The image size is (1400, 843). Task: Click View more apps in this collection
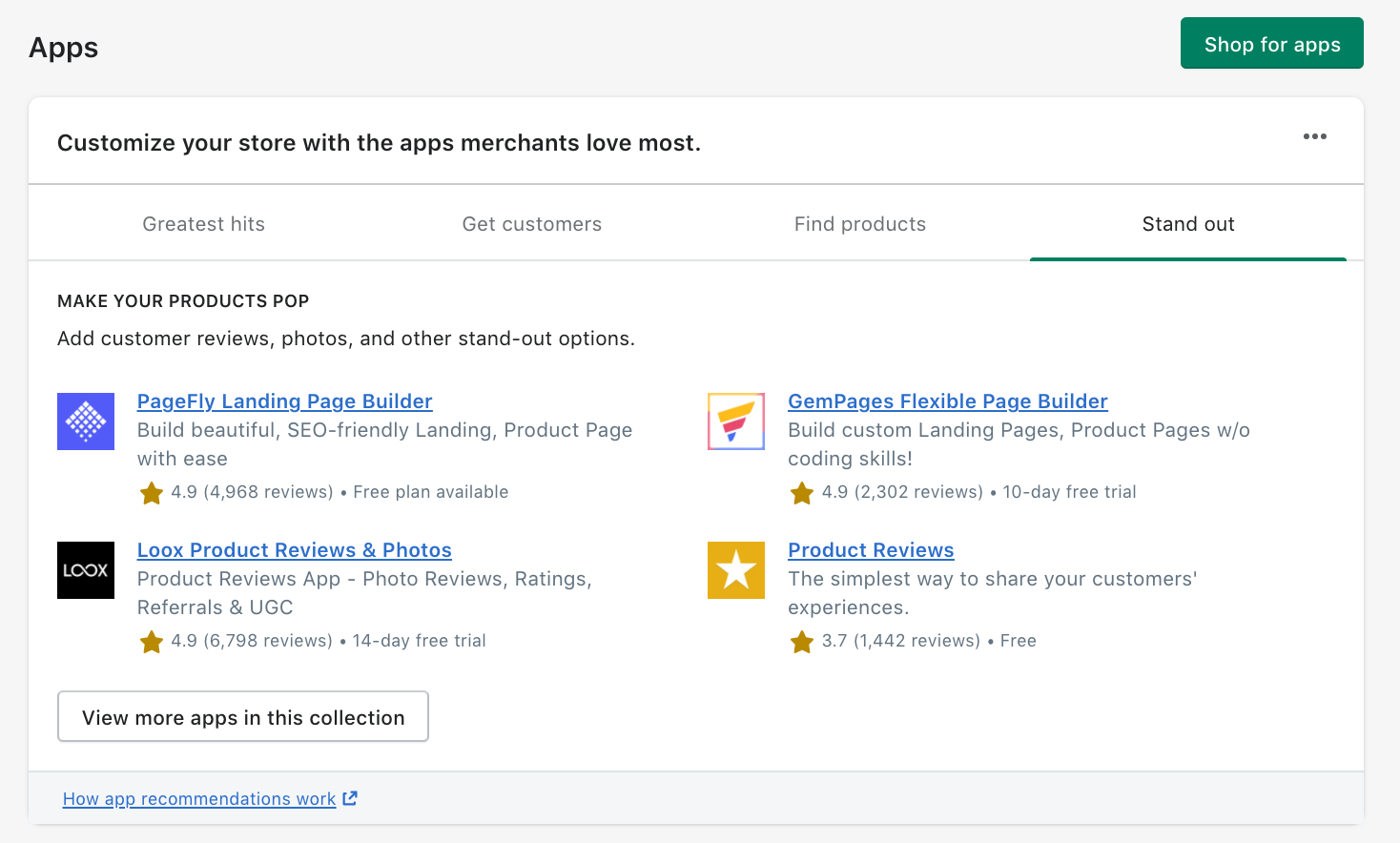243,717
